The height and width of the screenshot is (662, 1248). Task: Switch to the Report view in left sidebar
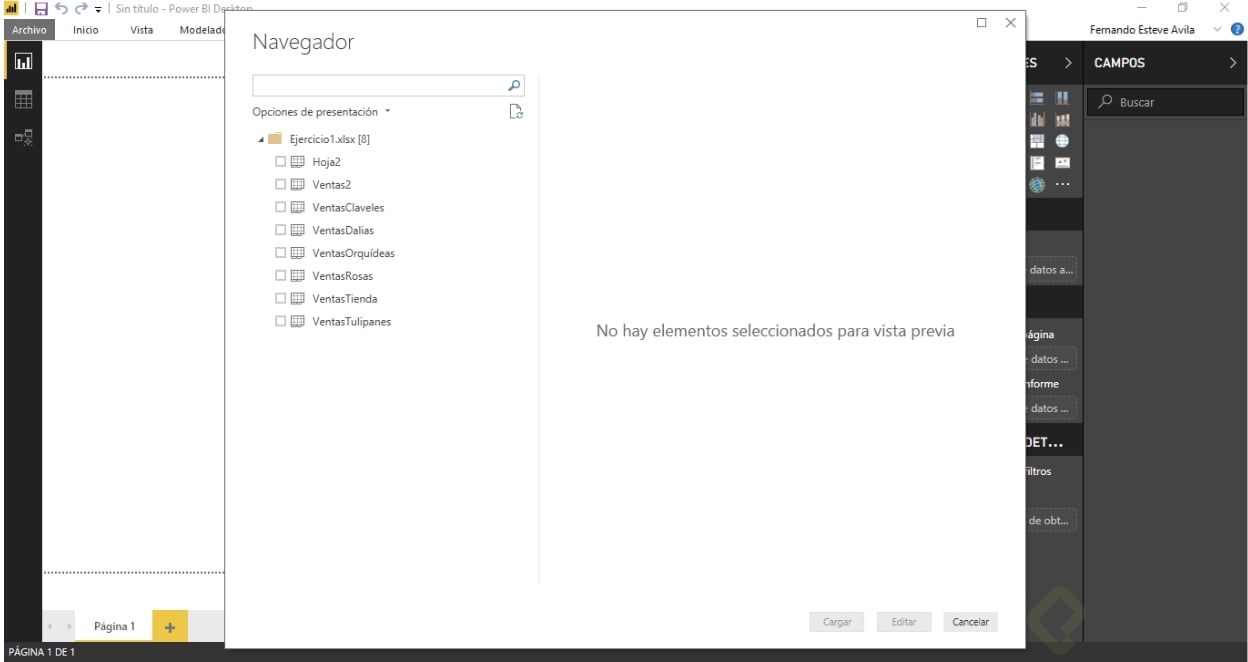[22, 62]
